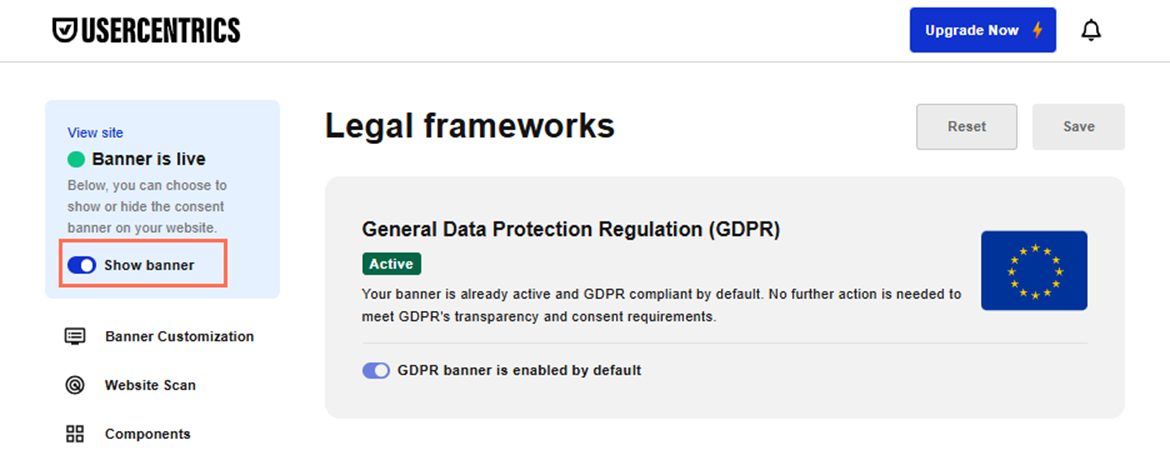Click the Show banner label text
1170x450 pixels.
(149, 265)
